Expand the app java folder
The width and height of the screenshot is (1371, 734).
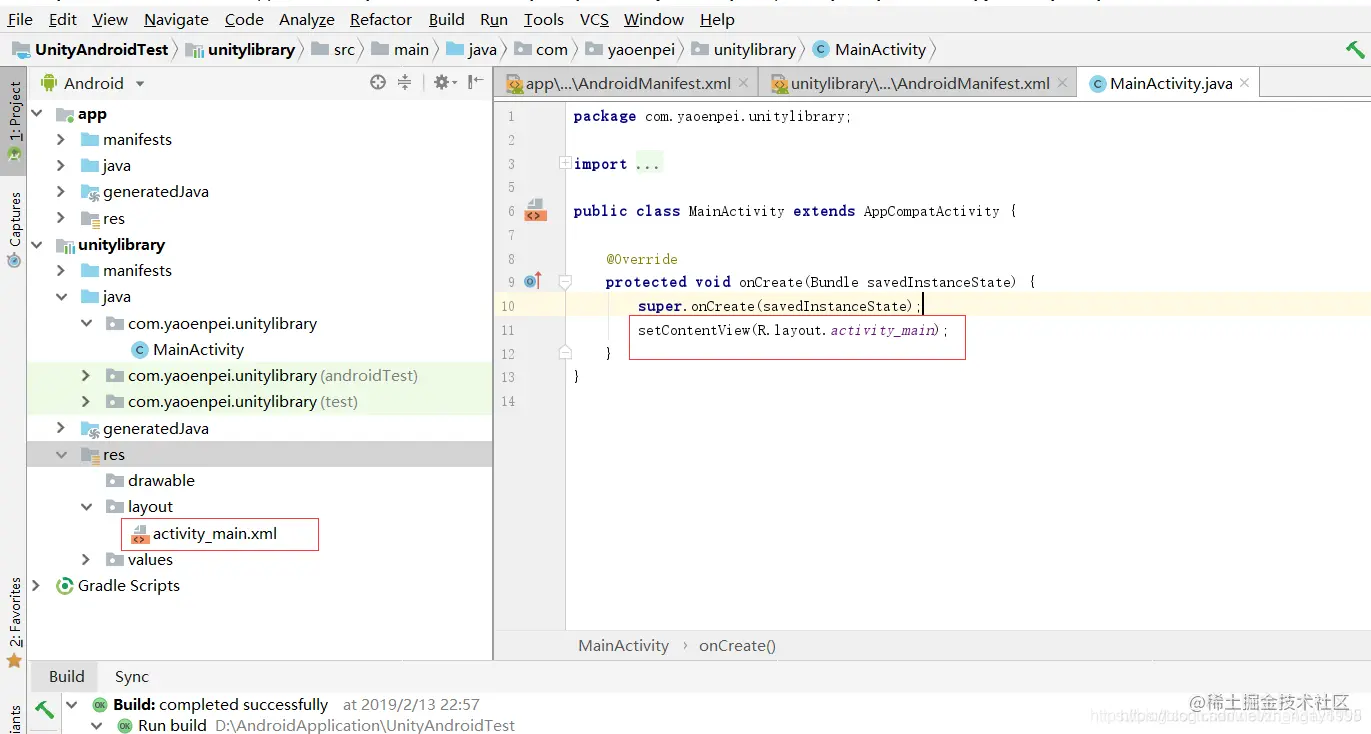[61, 165]
